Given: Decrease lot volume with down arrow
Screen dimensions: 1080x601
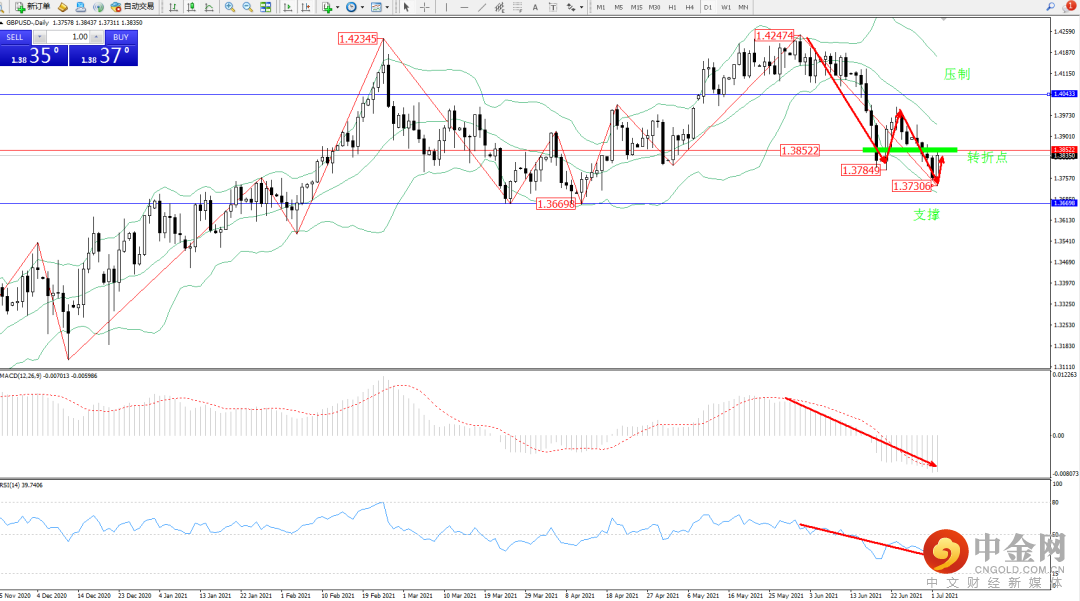Looking at the screenshot, I should (40, 37).
